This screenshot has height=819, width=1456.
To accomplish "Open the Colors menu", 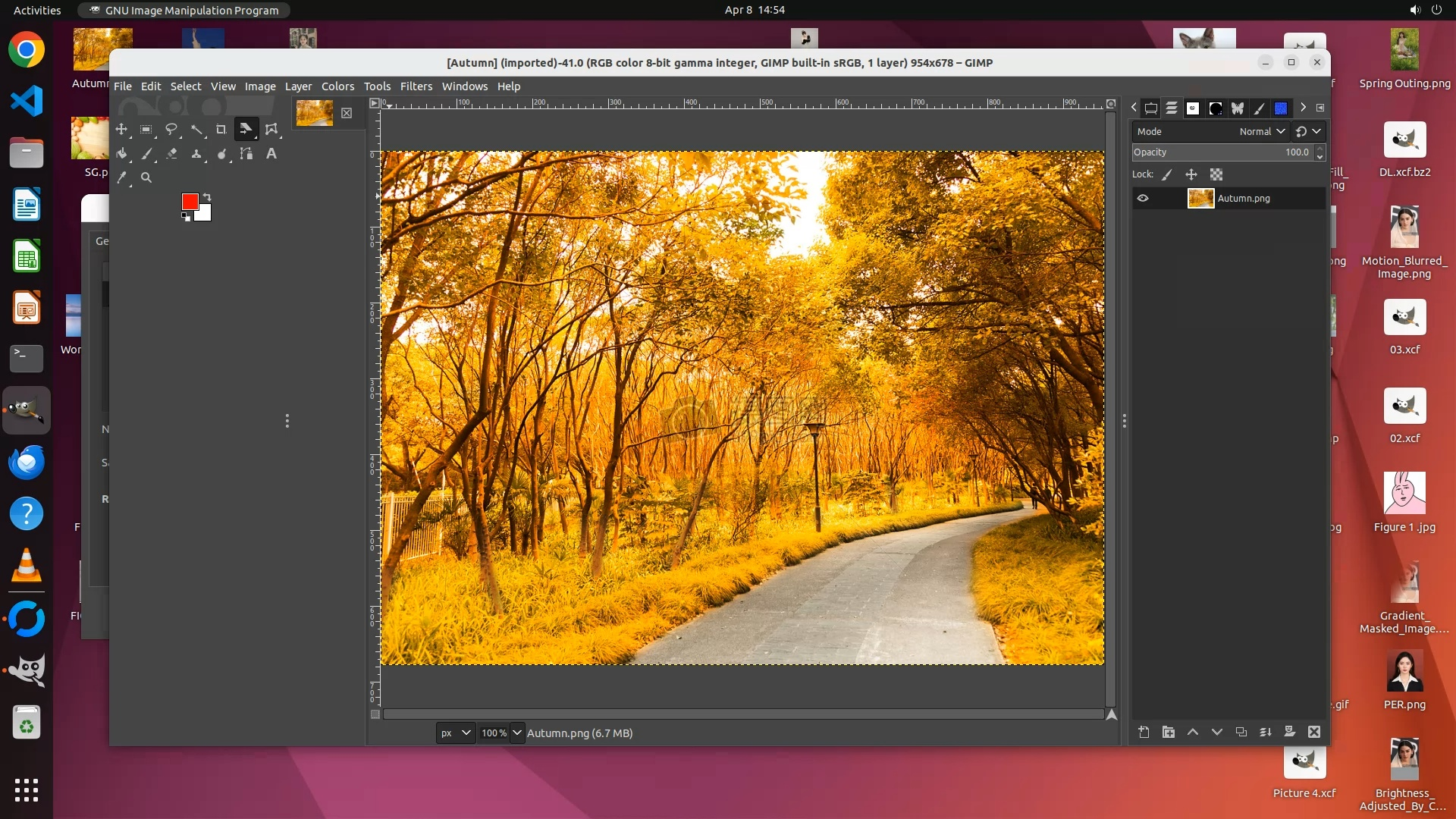I will point(337,86).
